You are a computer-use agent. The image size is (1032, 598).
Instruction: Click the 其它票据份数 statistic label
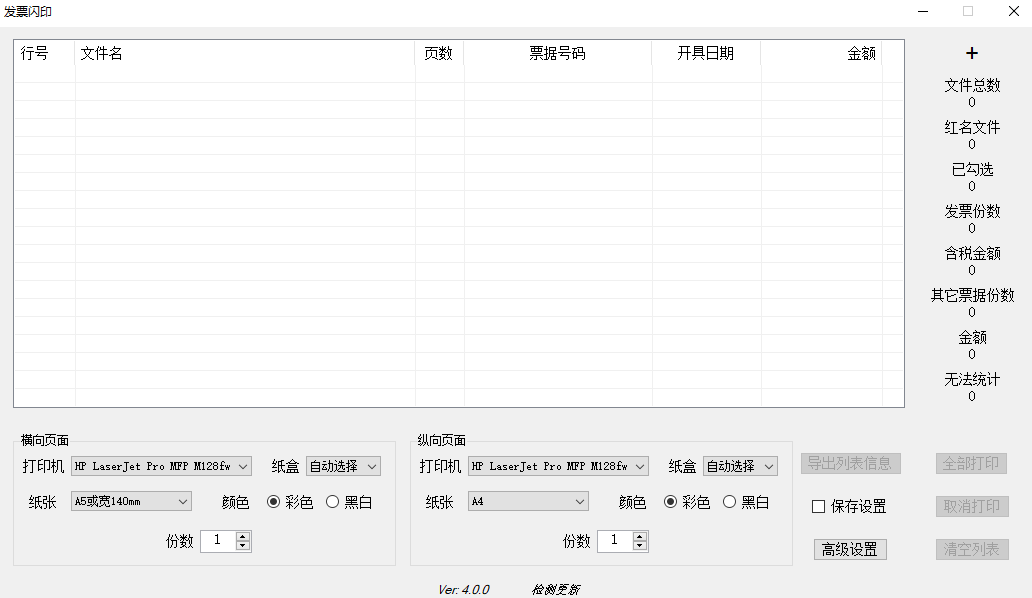(972, 295)
